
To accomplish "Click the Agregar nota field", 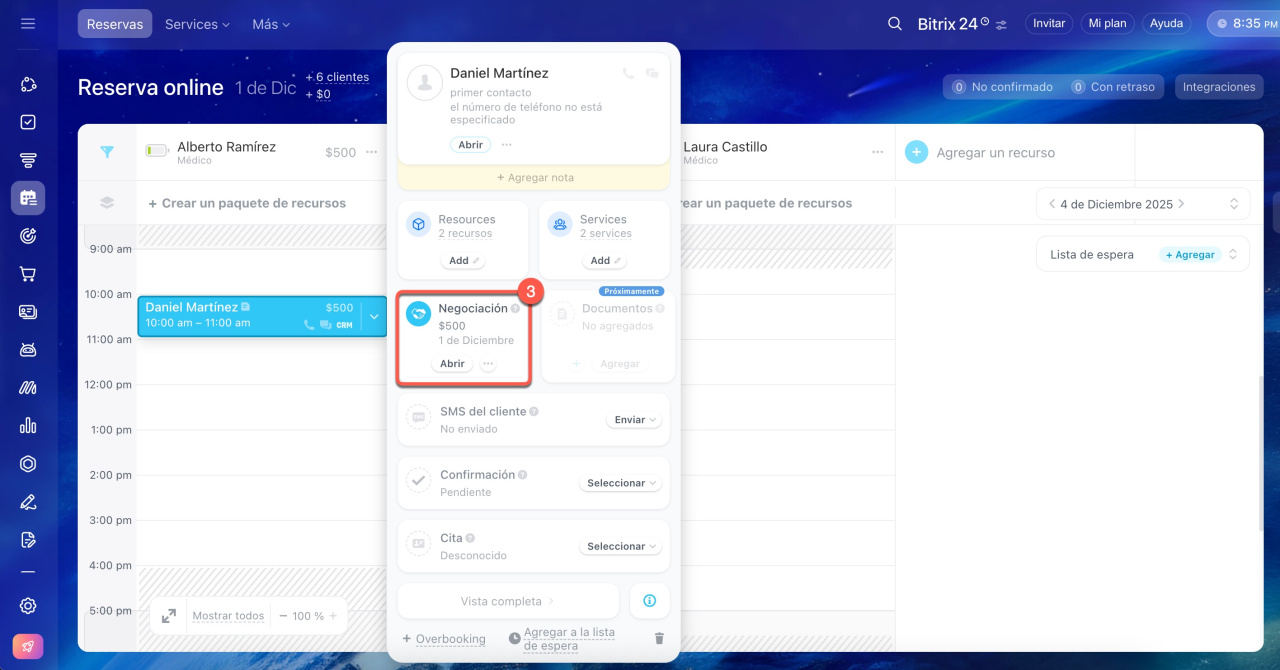I will pos(534,177).
